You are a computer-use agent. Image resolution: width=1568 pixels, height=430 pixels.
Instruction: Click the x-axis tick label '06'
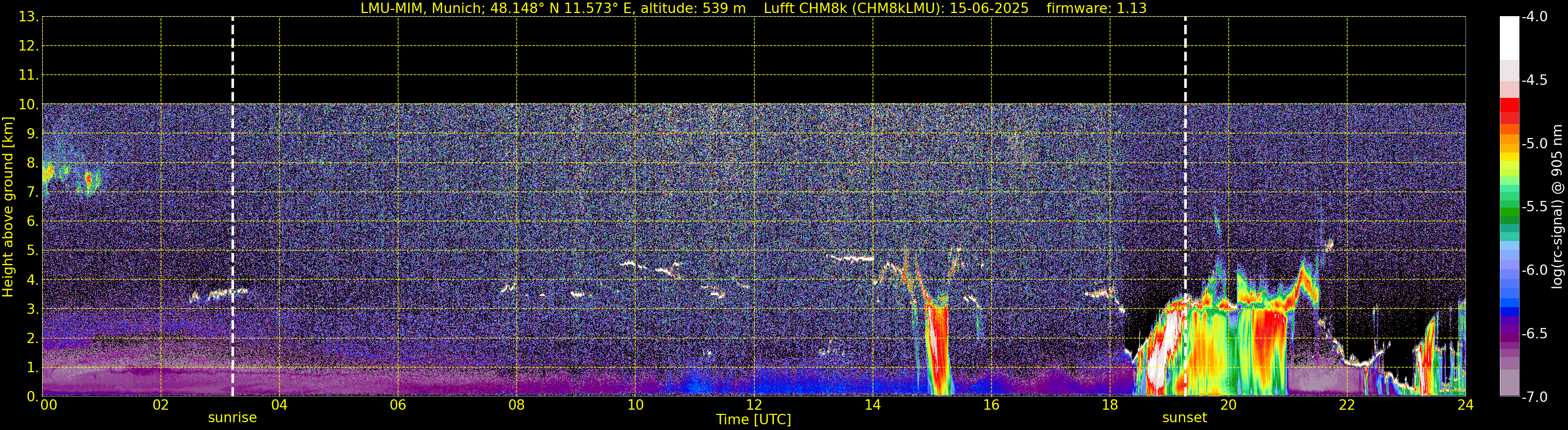(x=398, y=404)
